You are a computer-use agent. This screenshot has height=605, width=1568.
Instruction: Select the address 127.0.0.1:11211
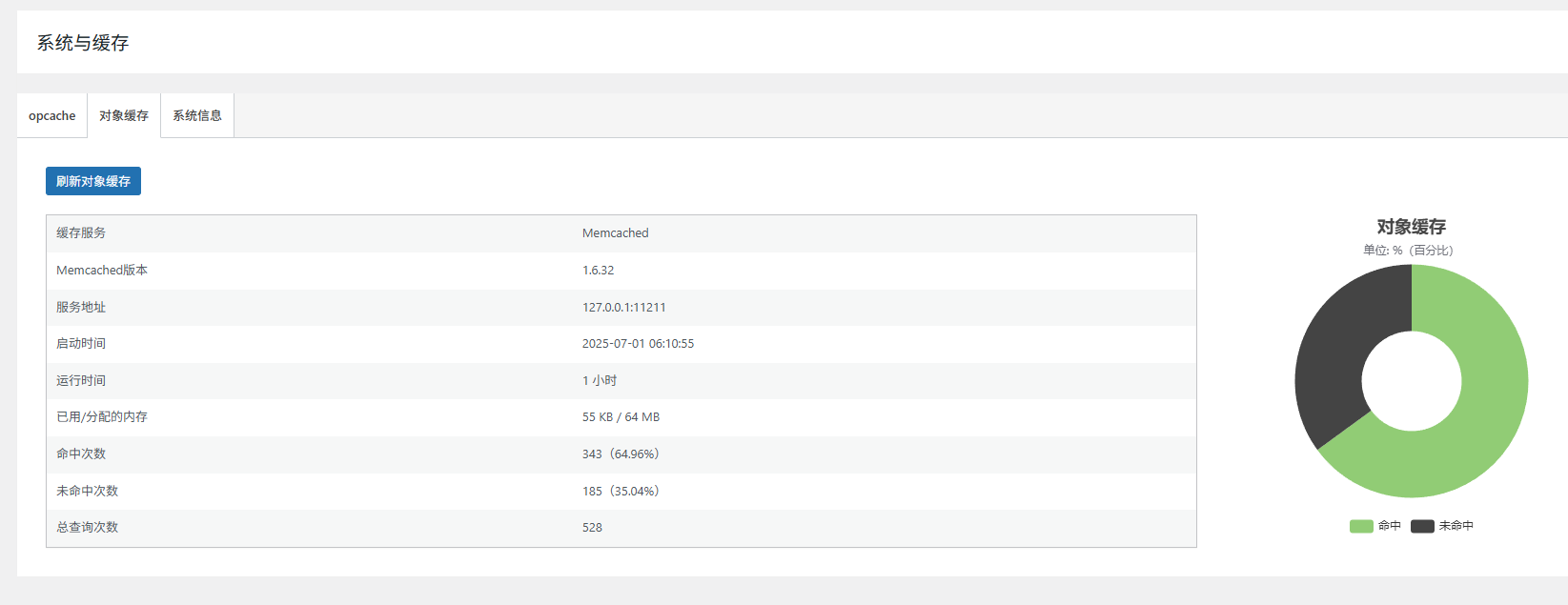coord(624,307)
